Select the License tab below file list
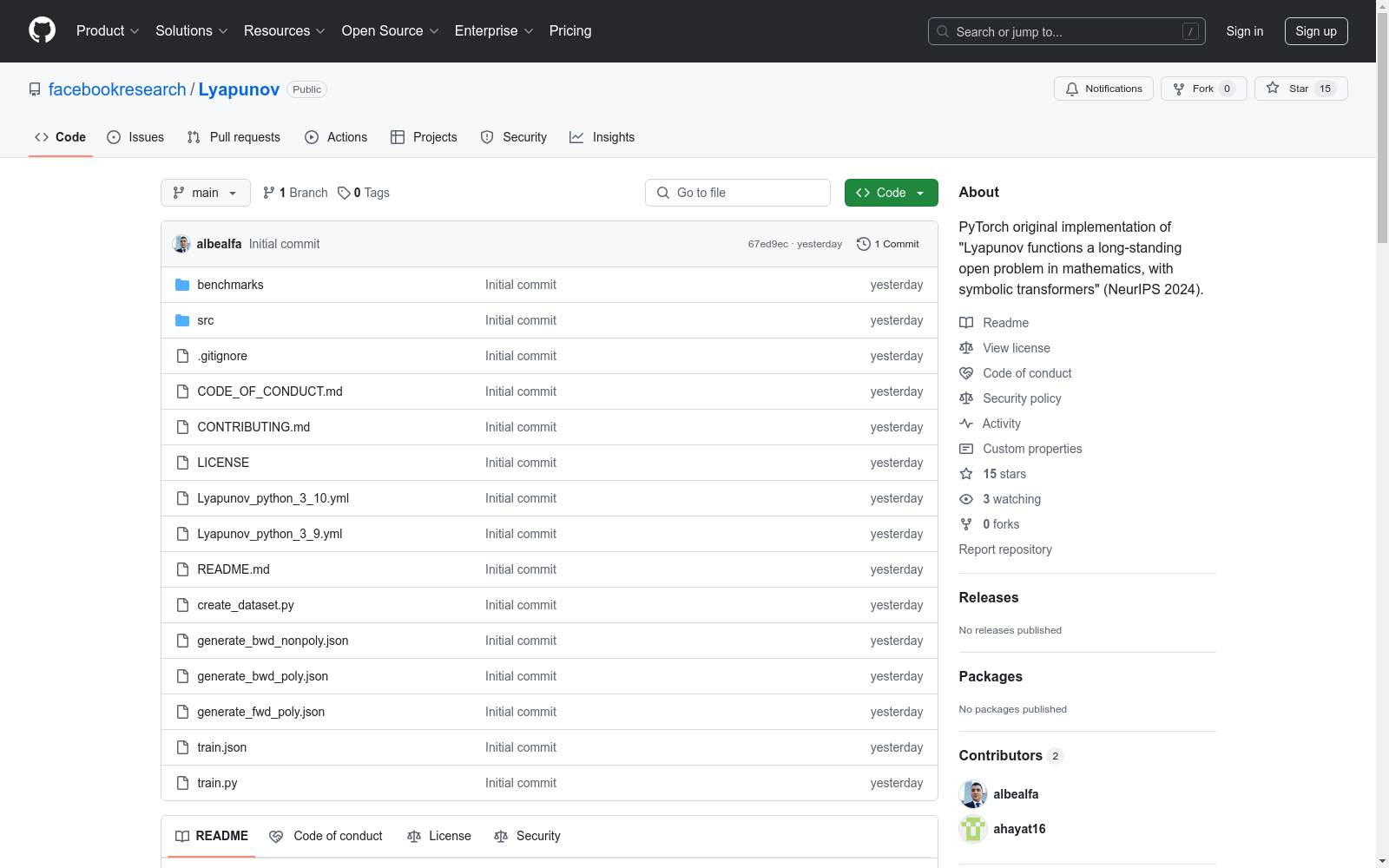Viewport: 1389px width, 868px height. [439, 836]
